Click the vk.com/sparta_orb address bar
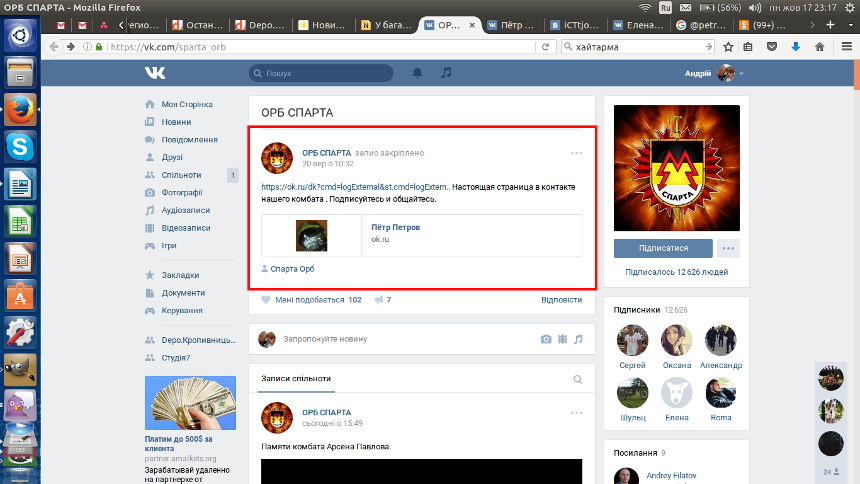This screenshot has width=860, height=484. point(321,47)
